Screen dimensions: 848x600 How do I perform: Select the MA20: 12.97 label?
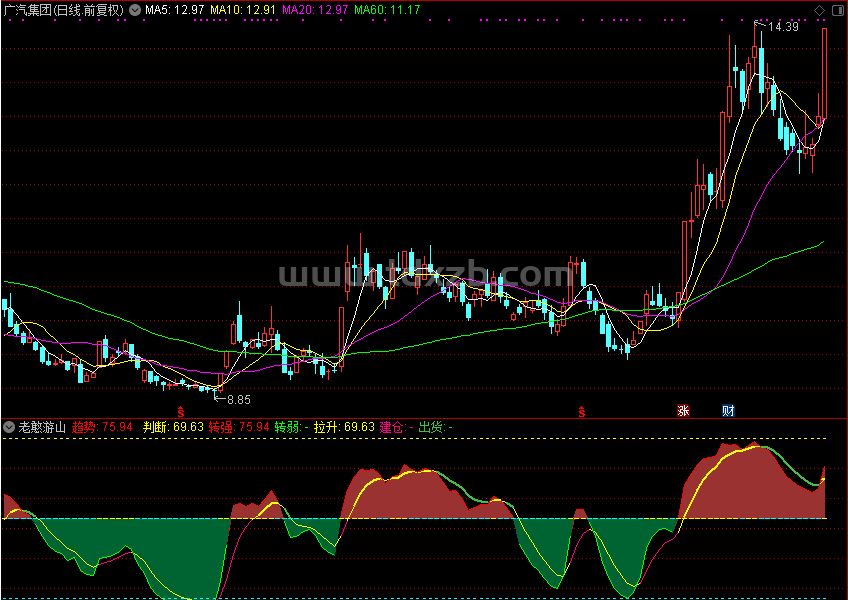315,10
